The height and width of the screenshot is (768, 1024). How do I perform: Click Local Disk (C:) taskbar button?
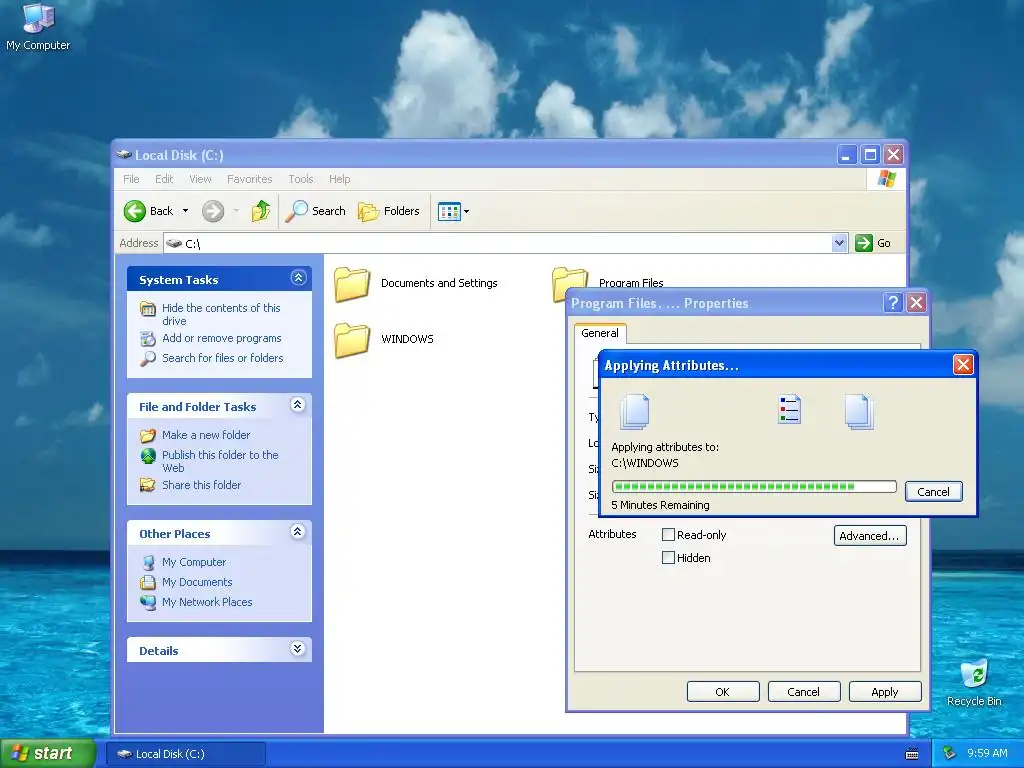click(x=185, y=754)
